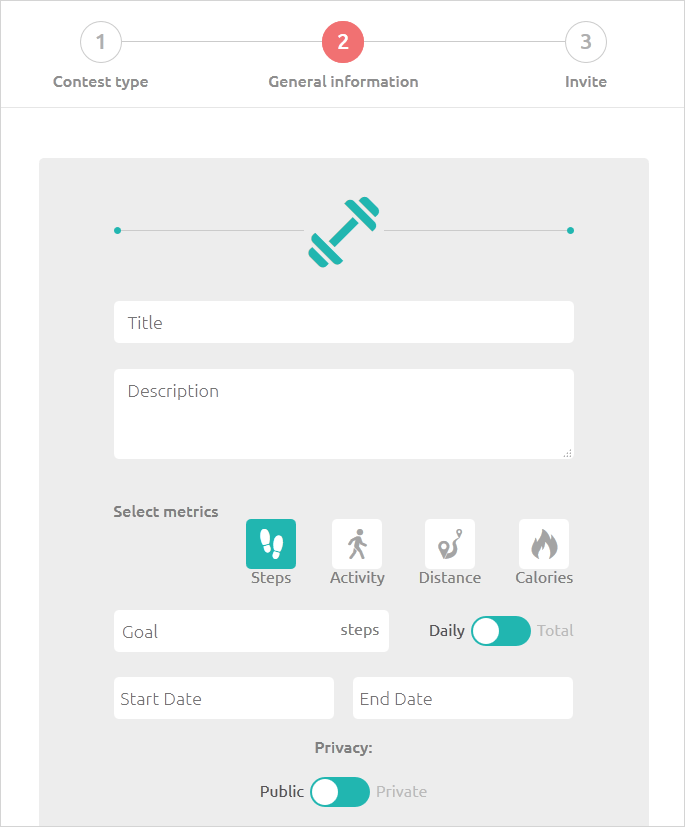Focus the Title input field

tap(344, 322)
